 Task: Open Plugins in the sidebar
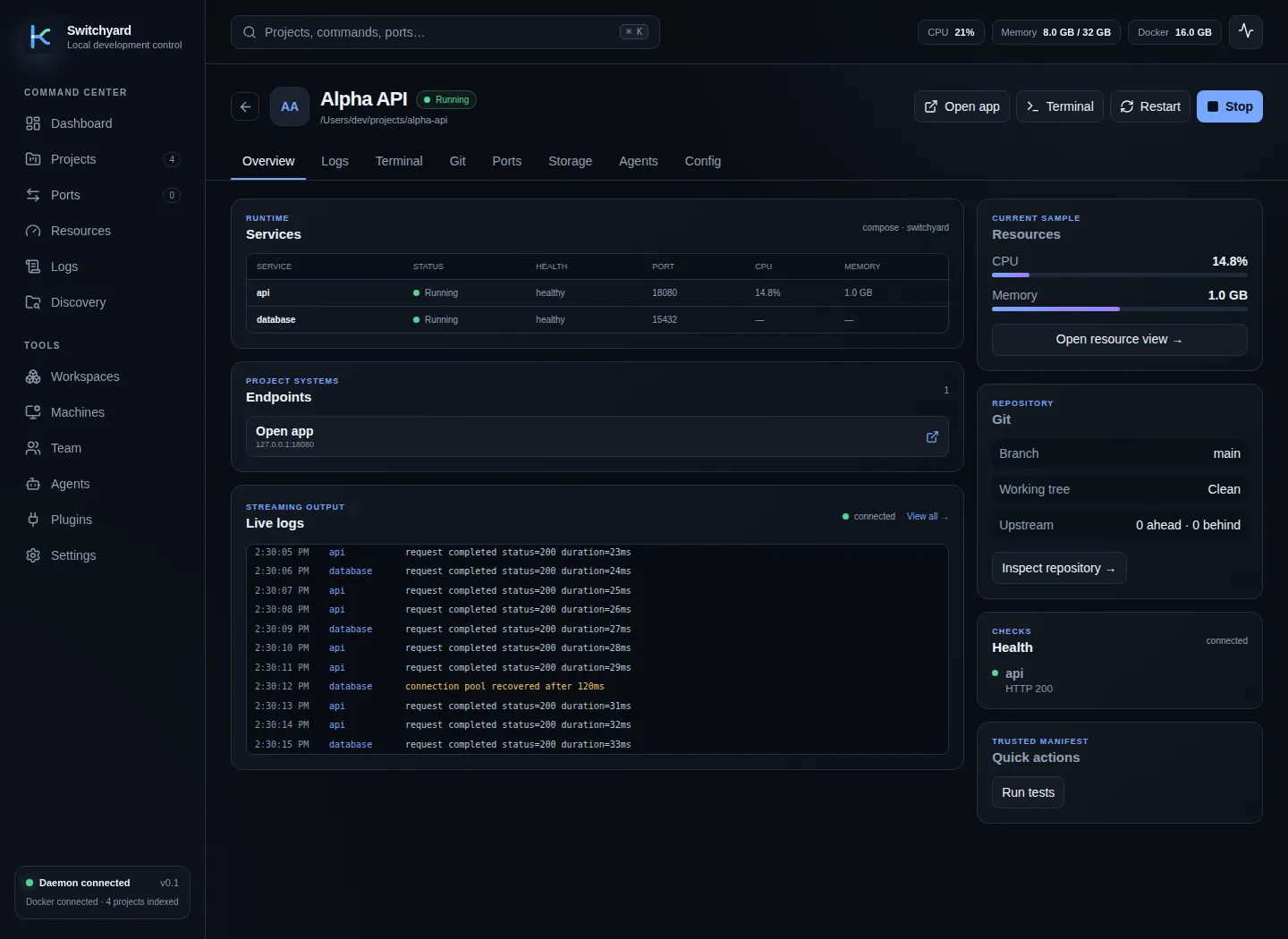pos(102,520)
